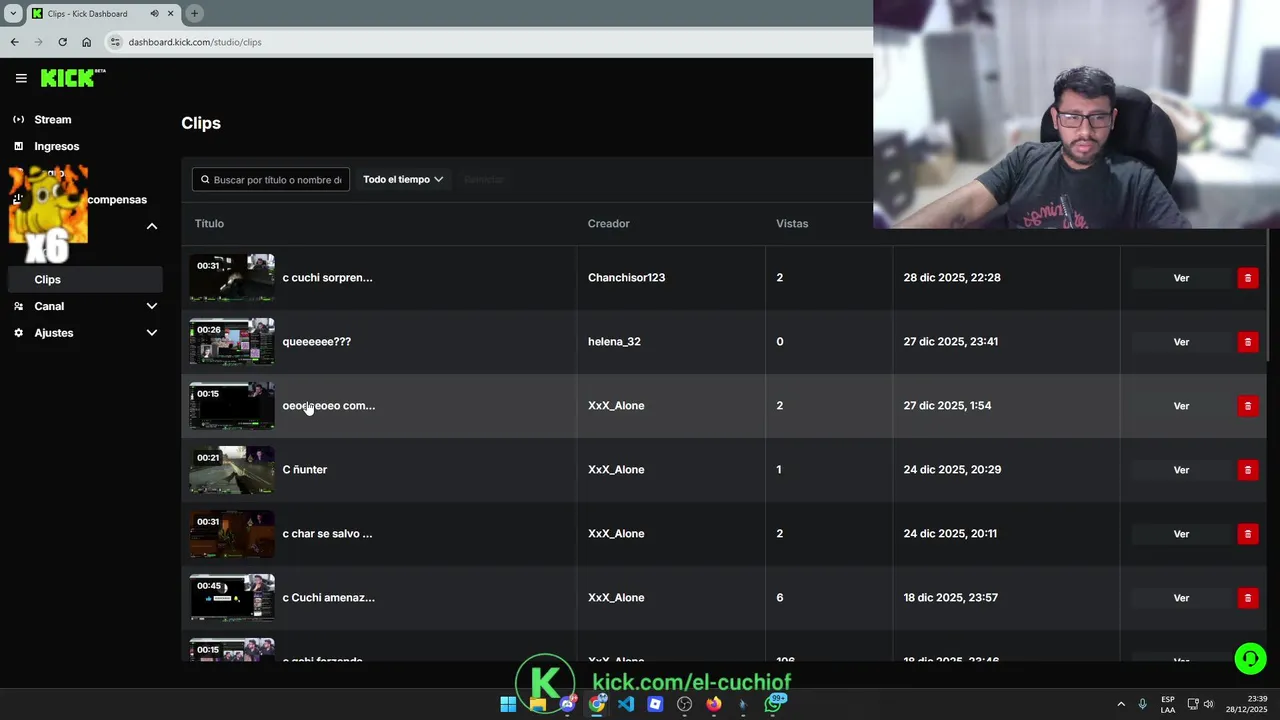Open the Ajustes sidebar menu
Screen dimensions: 1280x720
pos(54,333)
